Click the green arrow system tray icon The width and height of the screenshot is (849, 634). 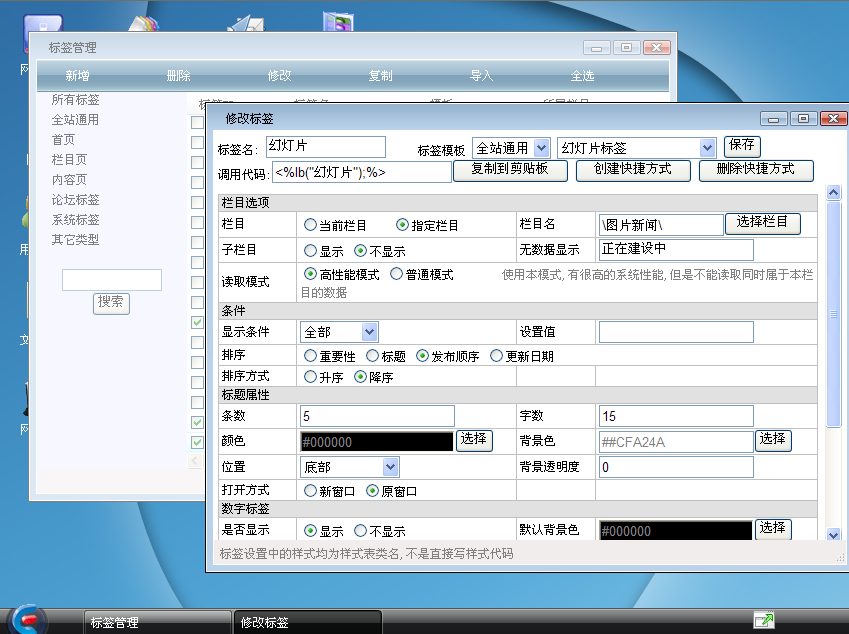[764, 620]
